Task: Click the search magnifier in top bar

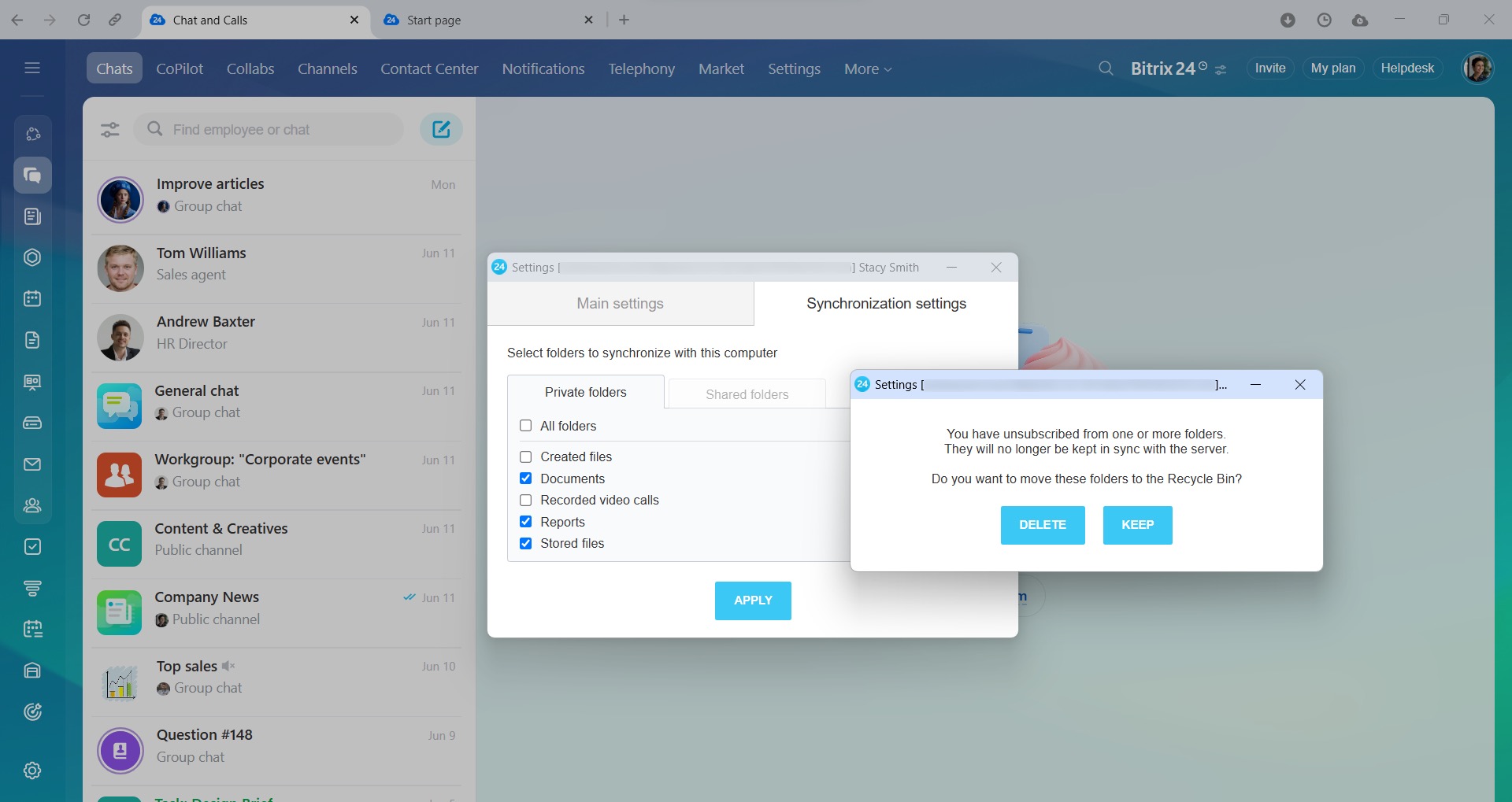Action: tap(1106, 68)
